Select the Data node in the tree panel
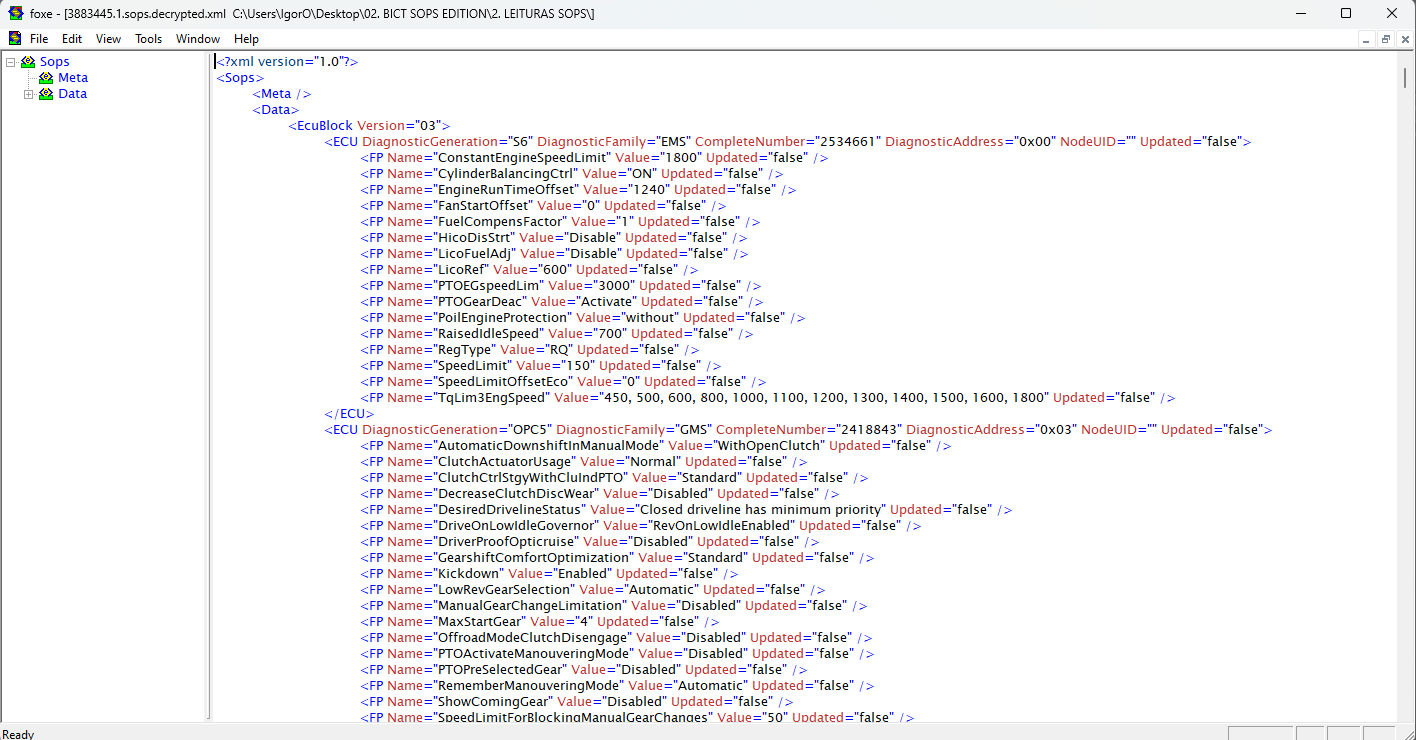The image size is (1416, 740). [72, 93]
